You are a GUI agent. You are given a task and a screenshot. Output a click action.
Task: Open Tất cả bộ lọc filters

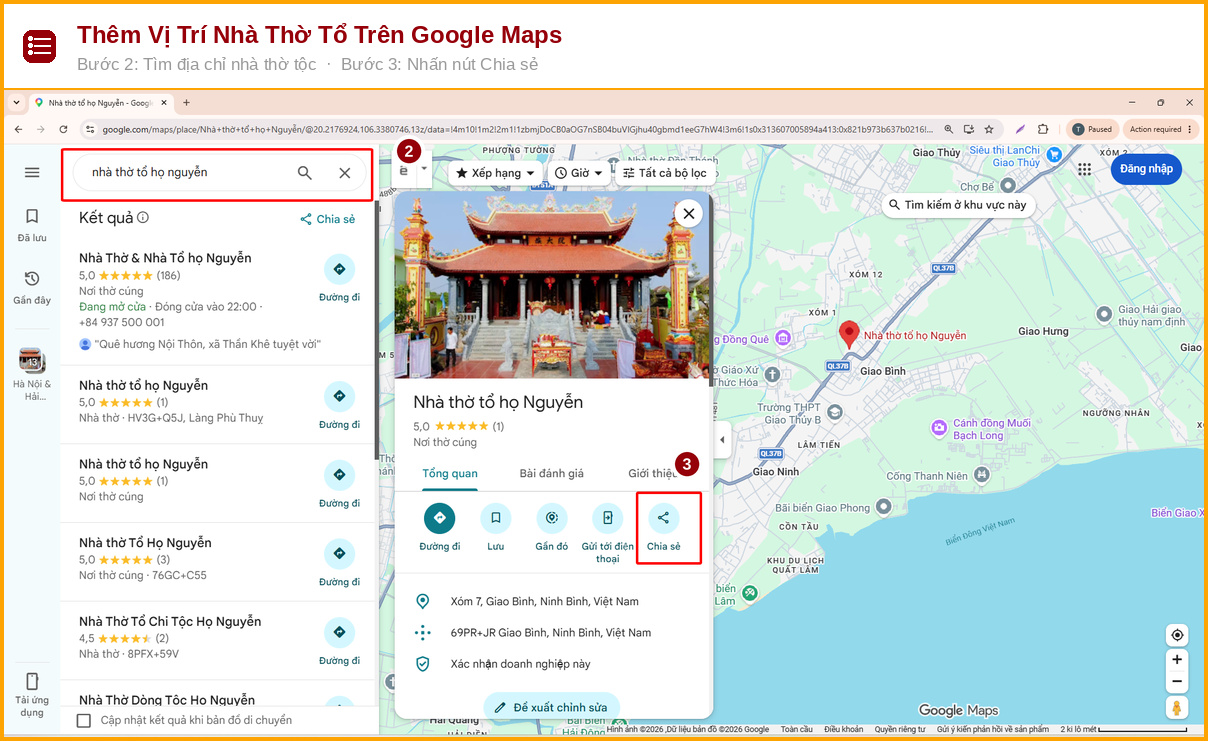pyautogui.click(x=664, y=173)
